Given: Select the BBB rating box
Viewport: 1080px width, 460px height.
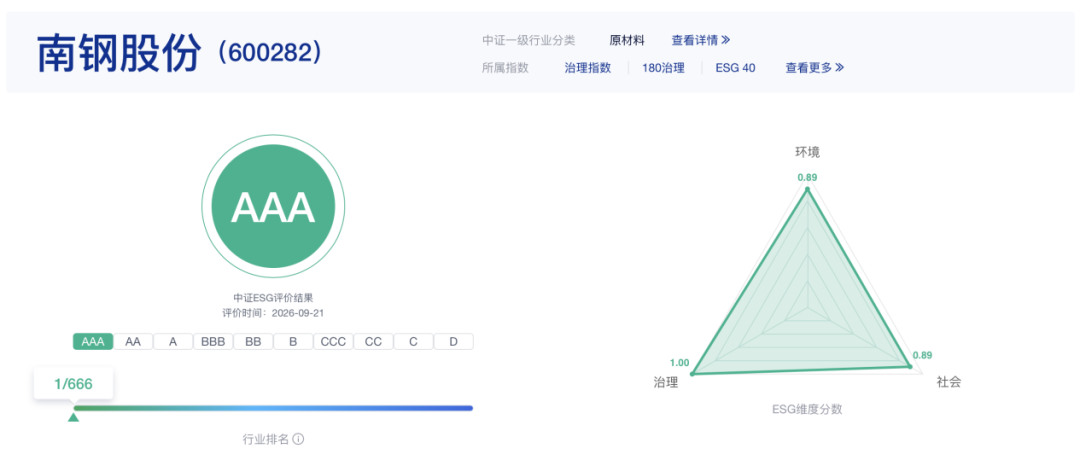Looking at the screenshot, I should [213, 342].
